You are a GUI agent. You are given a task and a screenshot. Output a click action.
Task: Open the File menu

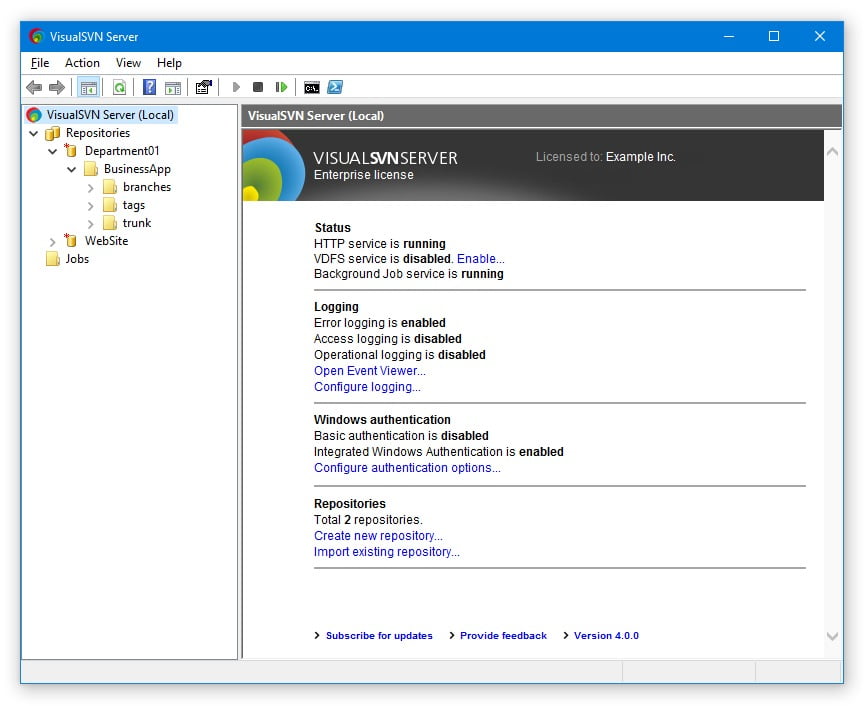(40, 63)
